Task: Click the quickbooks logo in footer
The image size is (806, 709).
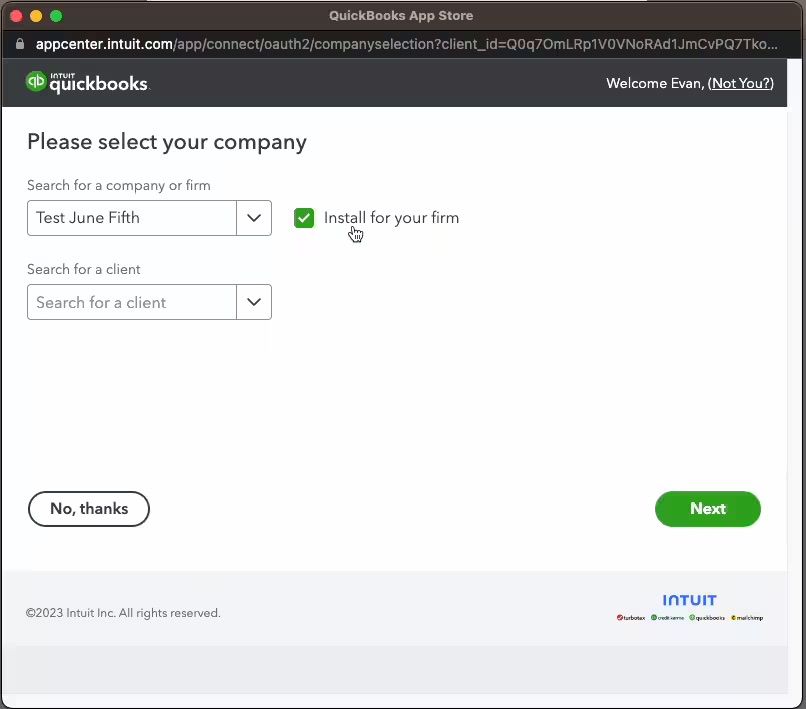Action: 707,617
